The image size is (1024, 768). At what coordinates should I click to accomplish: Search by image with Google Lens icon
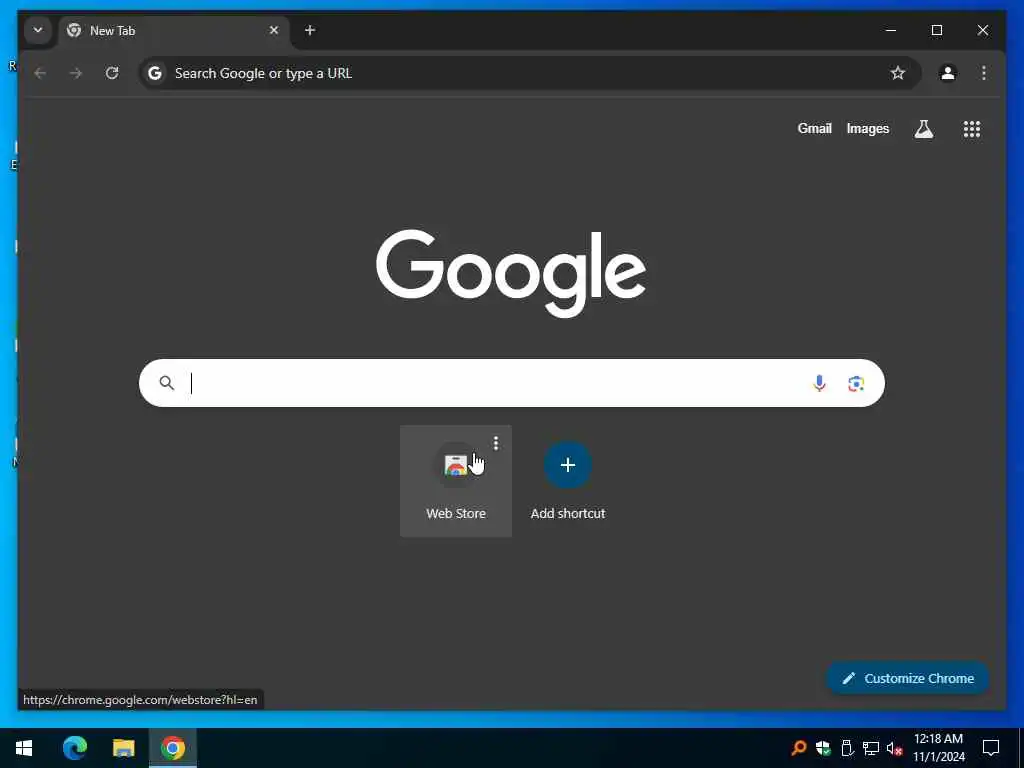[856, 383]
